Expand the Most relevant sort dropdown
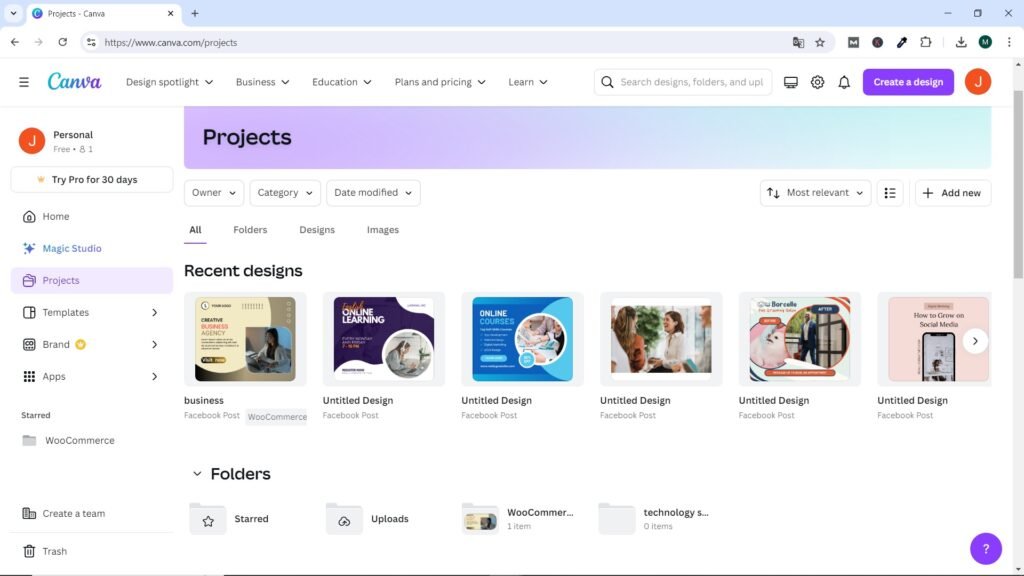 [x=815, y=193]
